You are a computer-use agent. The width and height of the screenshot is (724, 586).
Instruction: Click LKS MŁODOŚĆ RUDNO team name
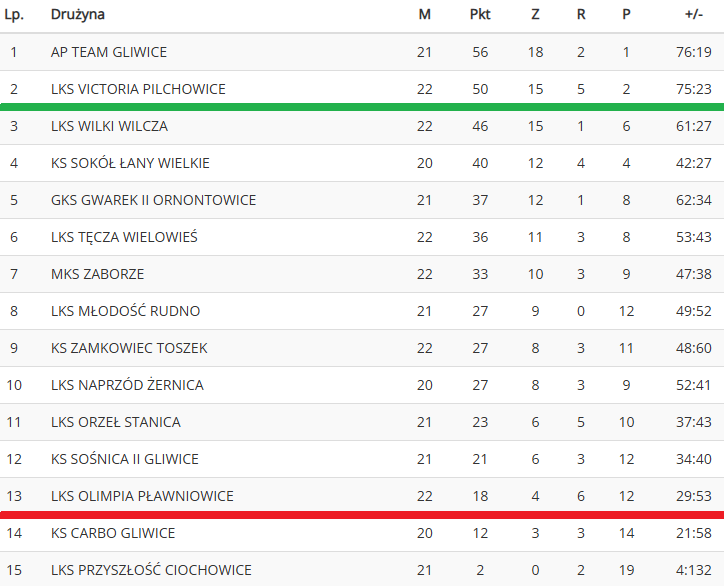[125, 311]
